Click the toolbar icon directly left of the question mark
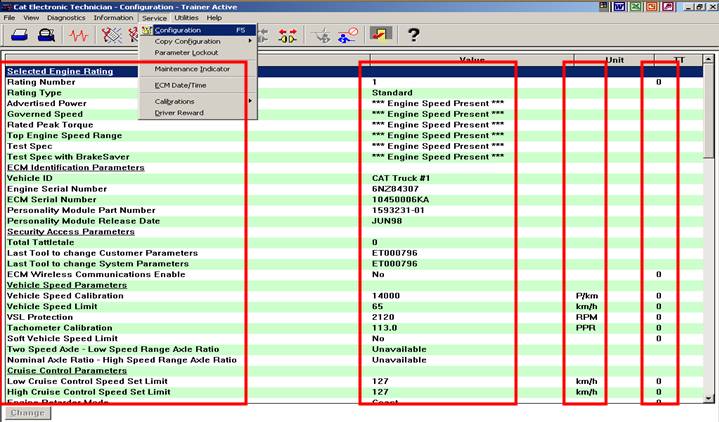This screenshot has height=422, width=719. coord(380,36)
